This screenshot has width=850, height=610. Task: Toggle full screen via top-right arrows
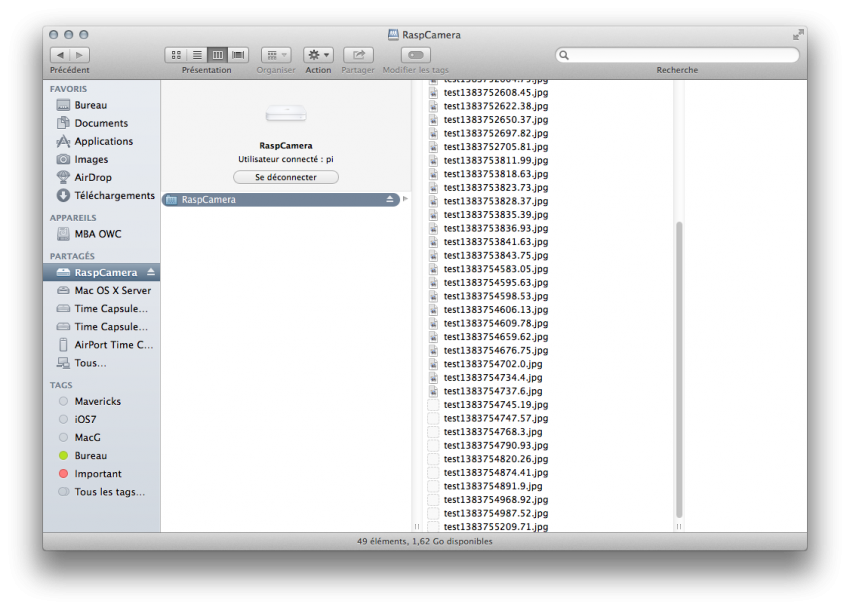(798, 35)
